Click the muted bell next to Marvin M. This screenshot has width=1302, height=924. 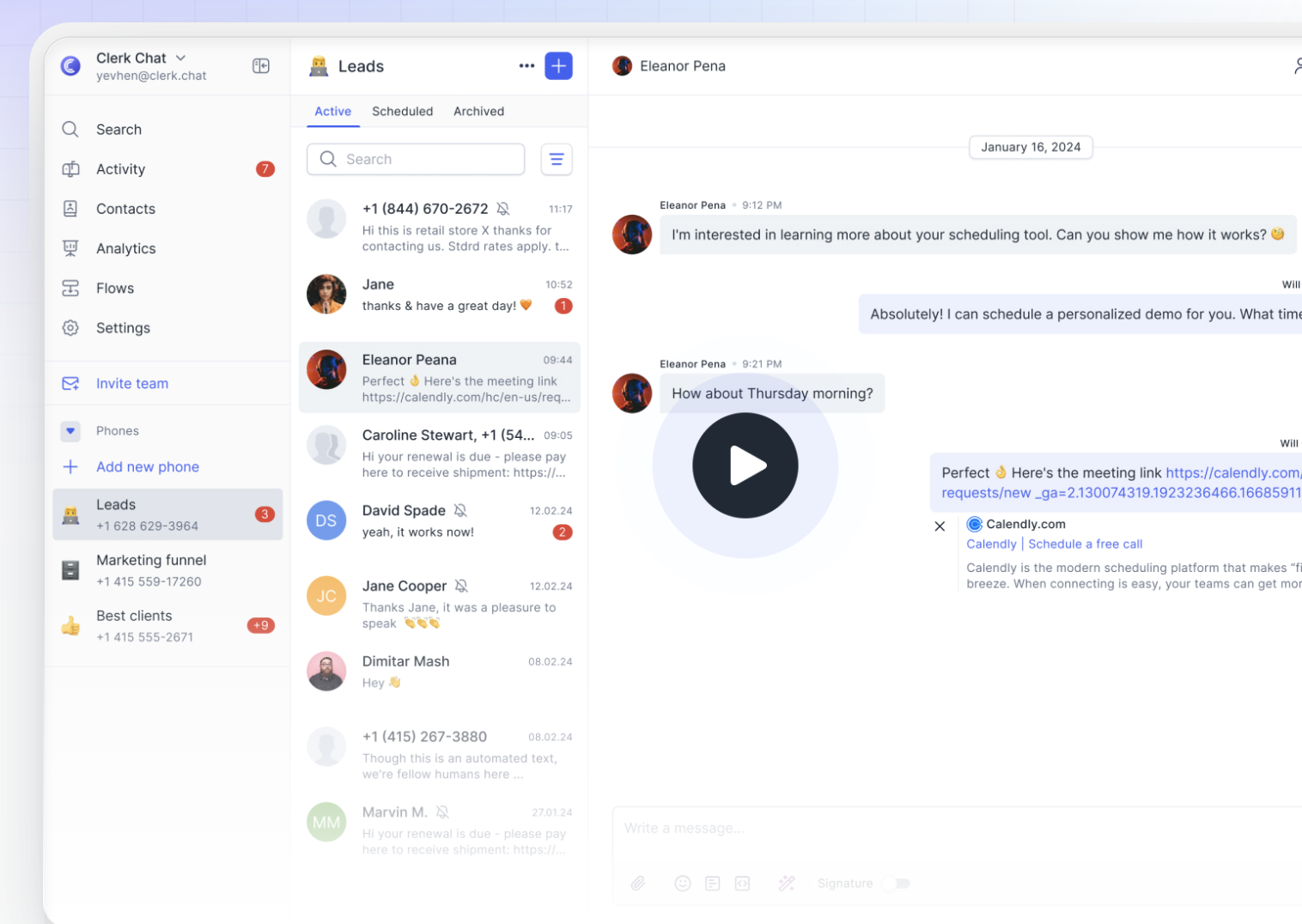coord(442,812)
